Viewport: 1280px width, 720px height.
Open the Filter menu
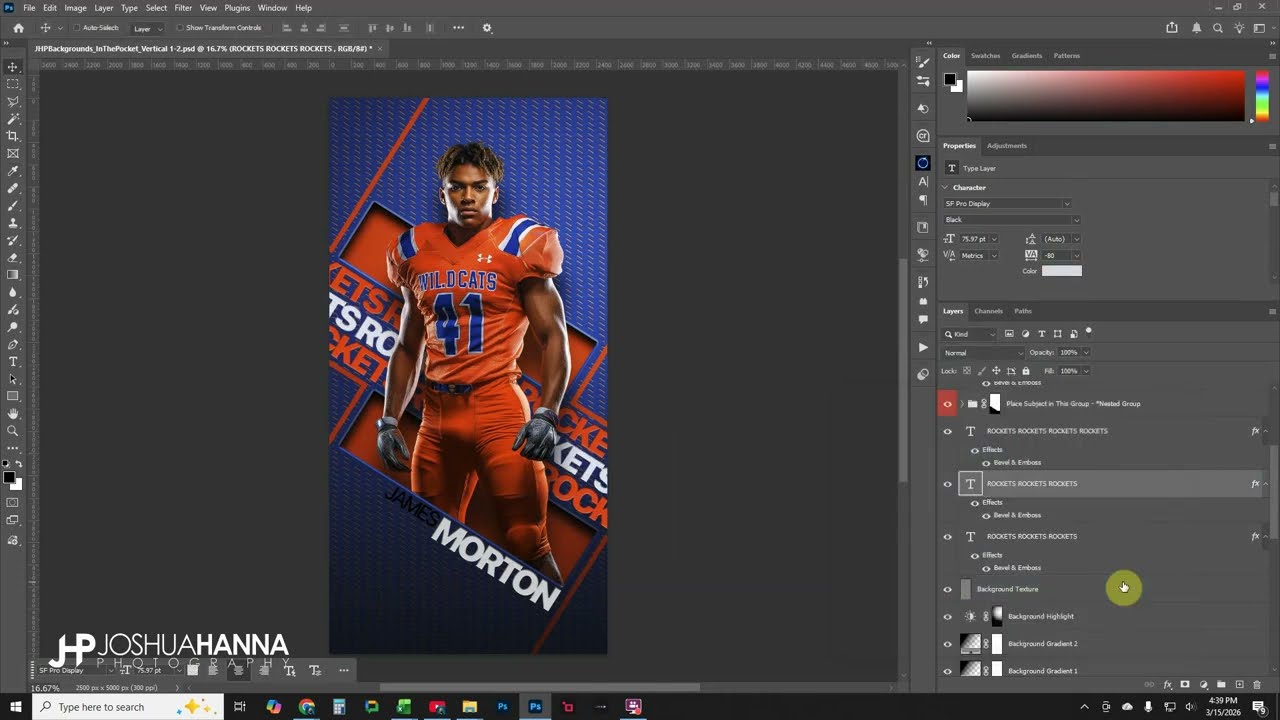(x=183, y=8)
